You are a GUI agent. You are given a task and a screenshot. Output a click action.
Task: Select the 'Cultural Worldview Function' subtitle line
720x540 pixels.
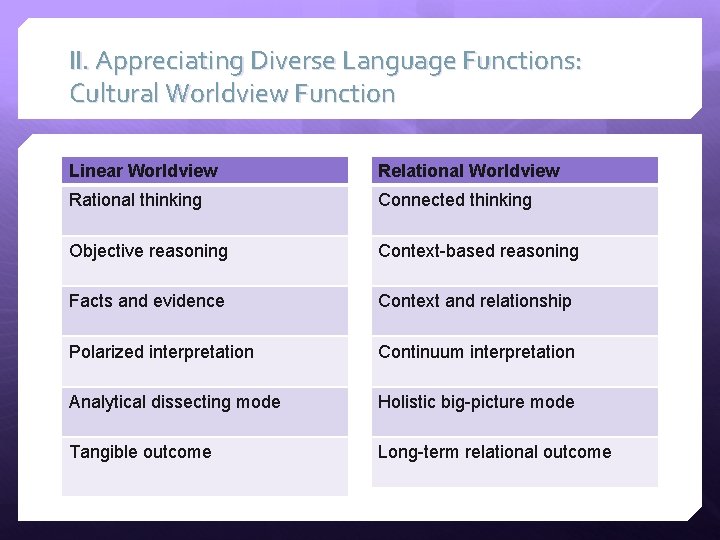coord(232,93)
